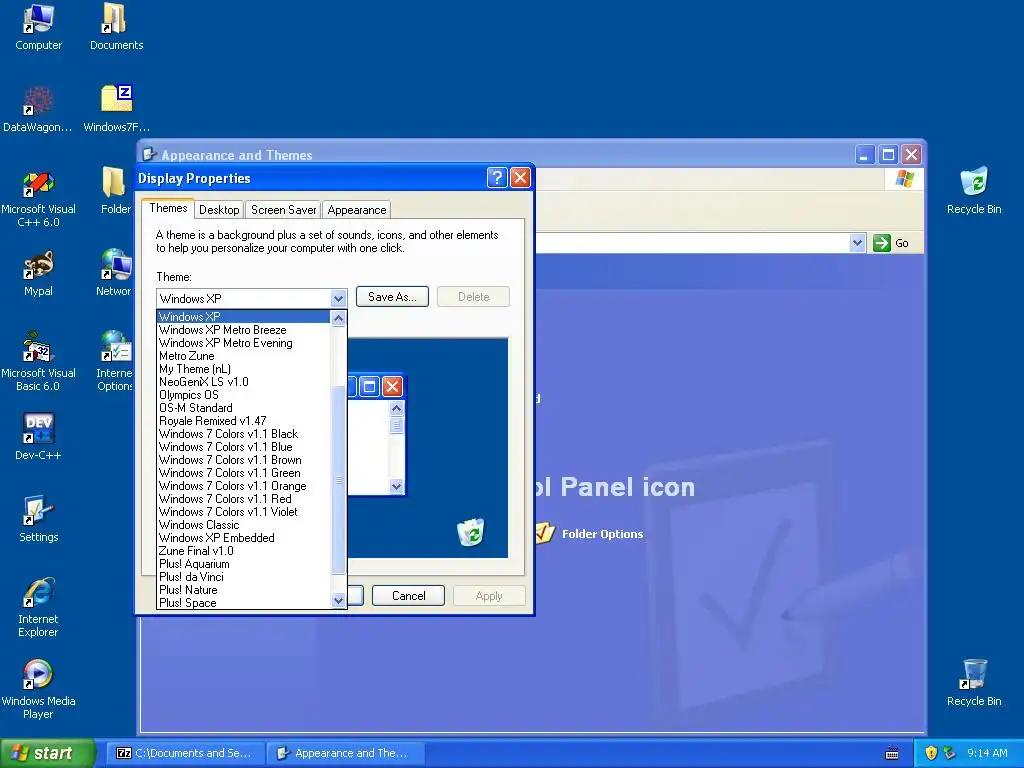Choose My Theme (nL) entry

click(244, 369)
